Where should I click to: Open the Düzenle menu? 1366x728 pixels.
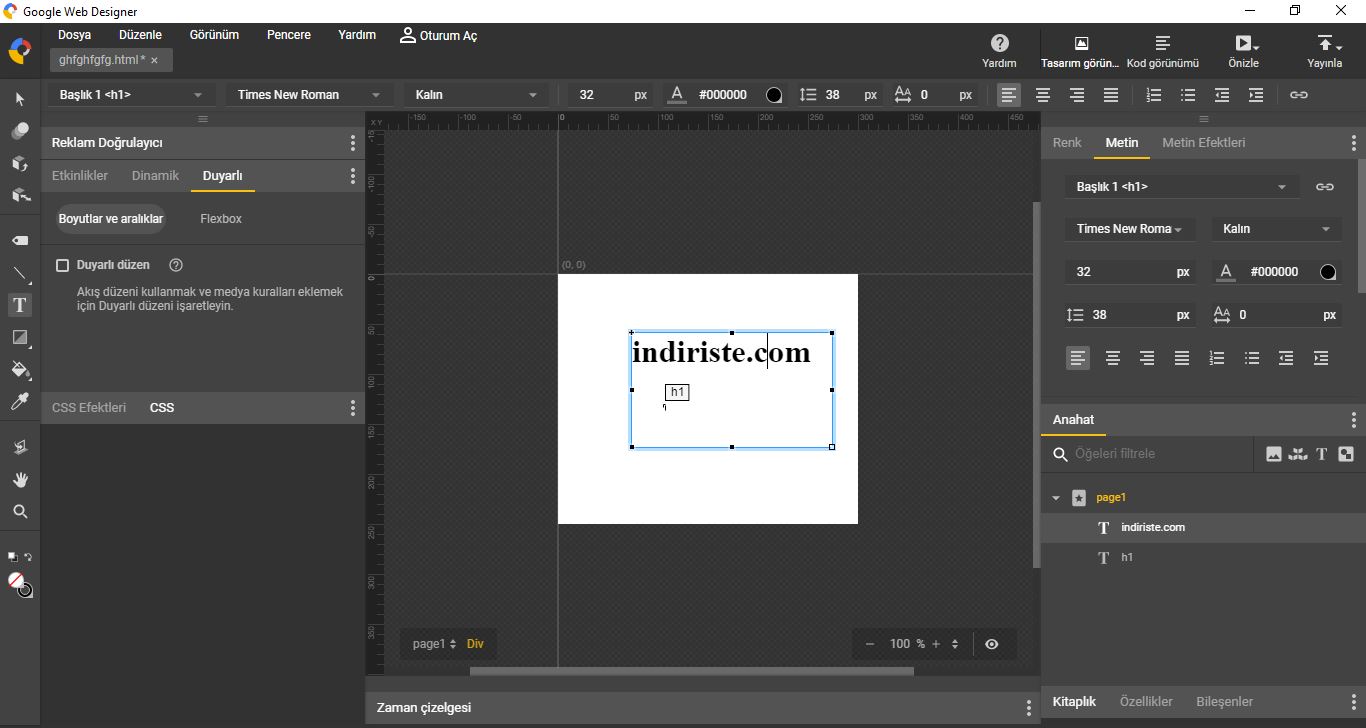(x=140, y=35)
